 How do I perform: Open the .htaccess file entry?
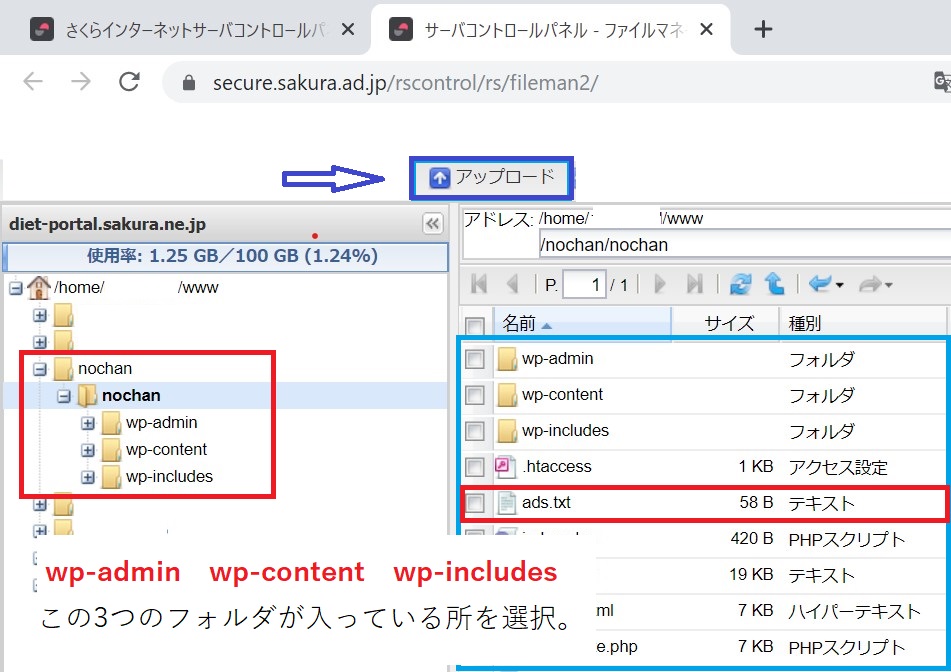tap(556, 467)
